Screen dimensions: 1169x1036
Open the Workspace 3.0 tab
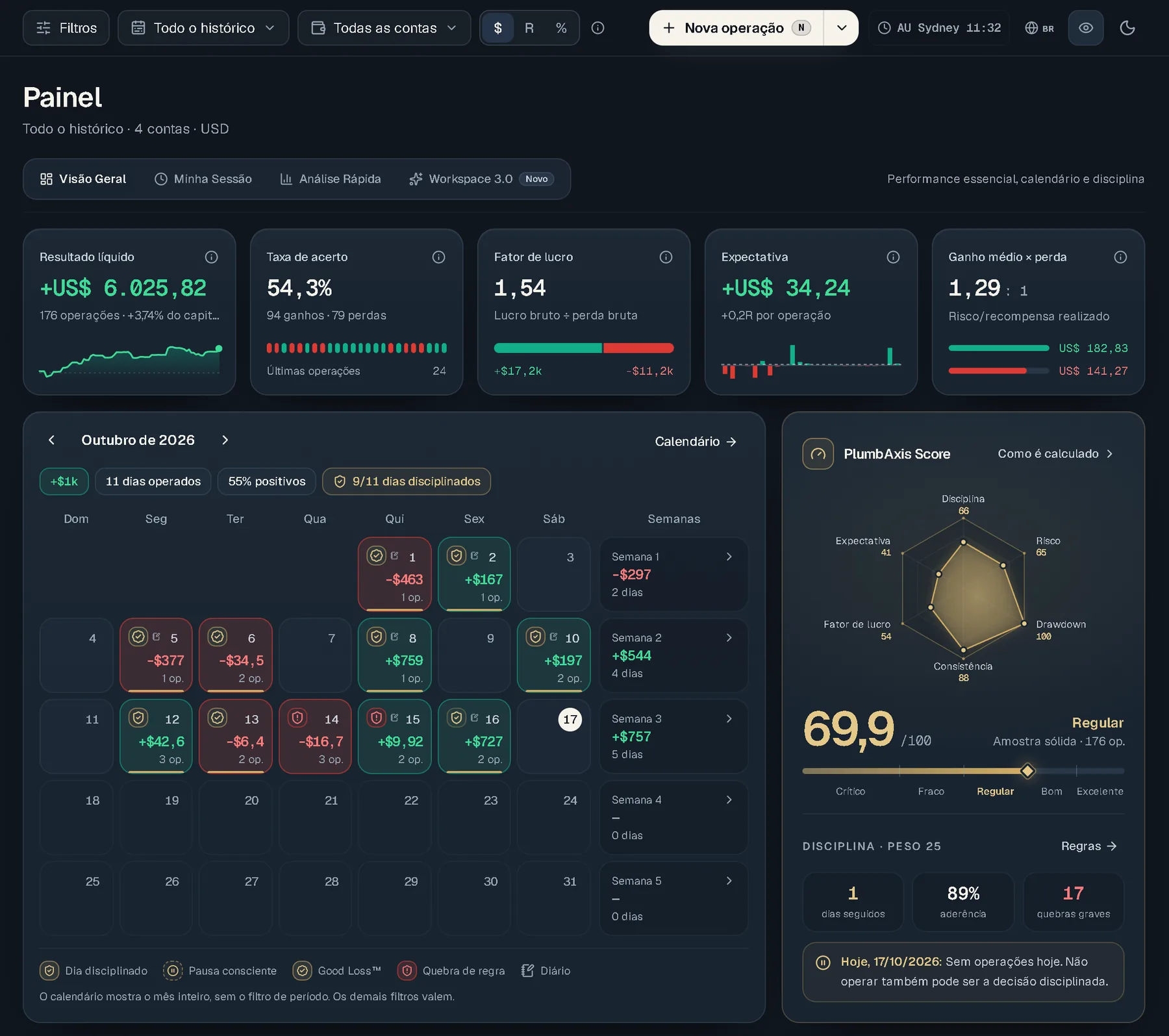pos(481,179)
